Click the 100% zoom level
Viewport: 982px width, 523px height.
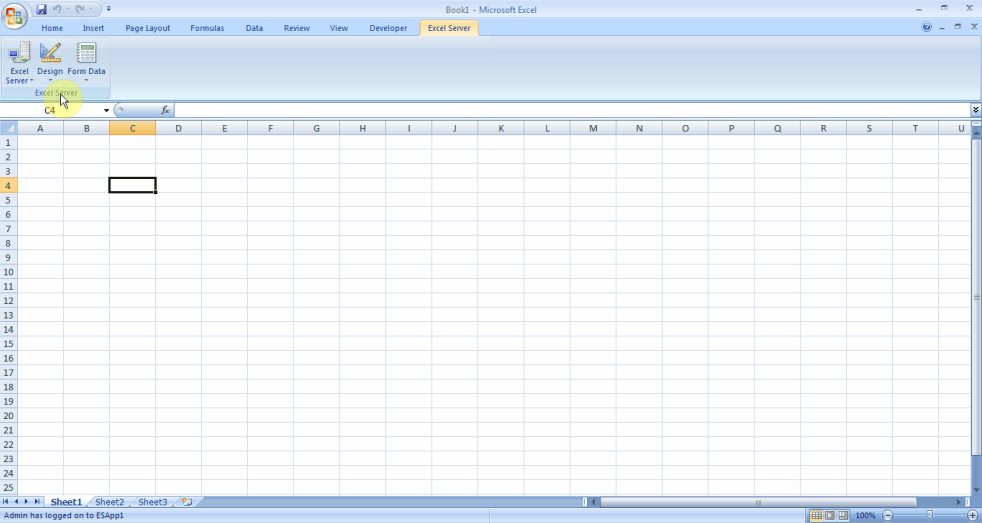[865, 515]
